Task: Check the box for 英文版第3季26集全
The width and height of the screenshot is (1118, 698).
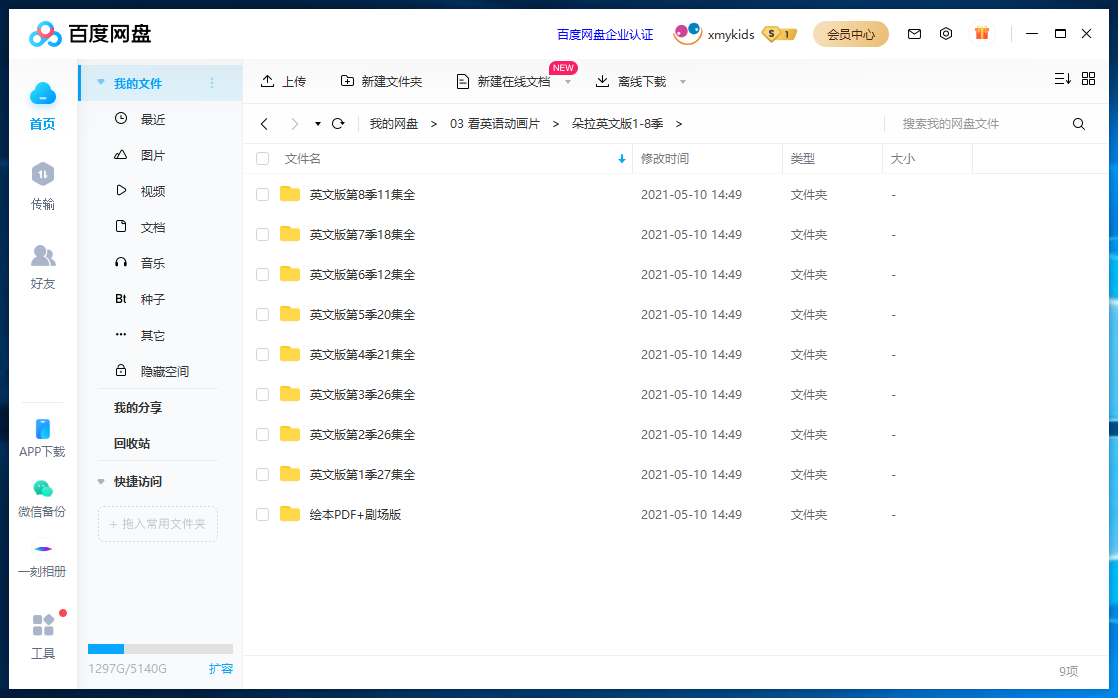Action: coord(262,394)
